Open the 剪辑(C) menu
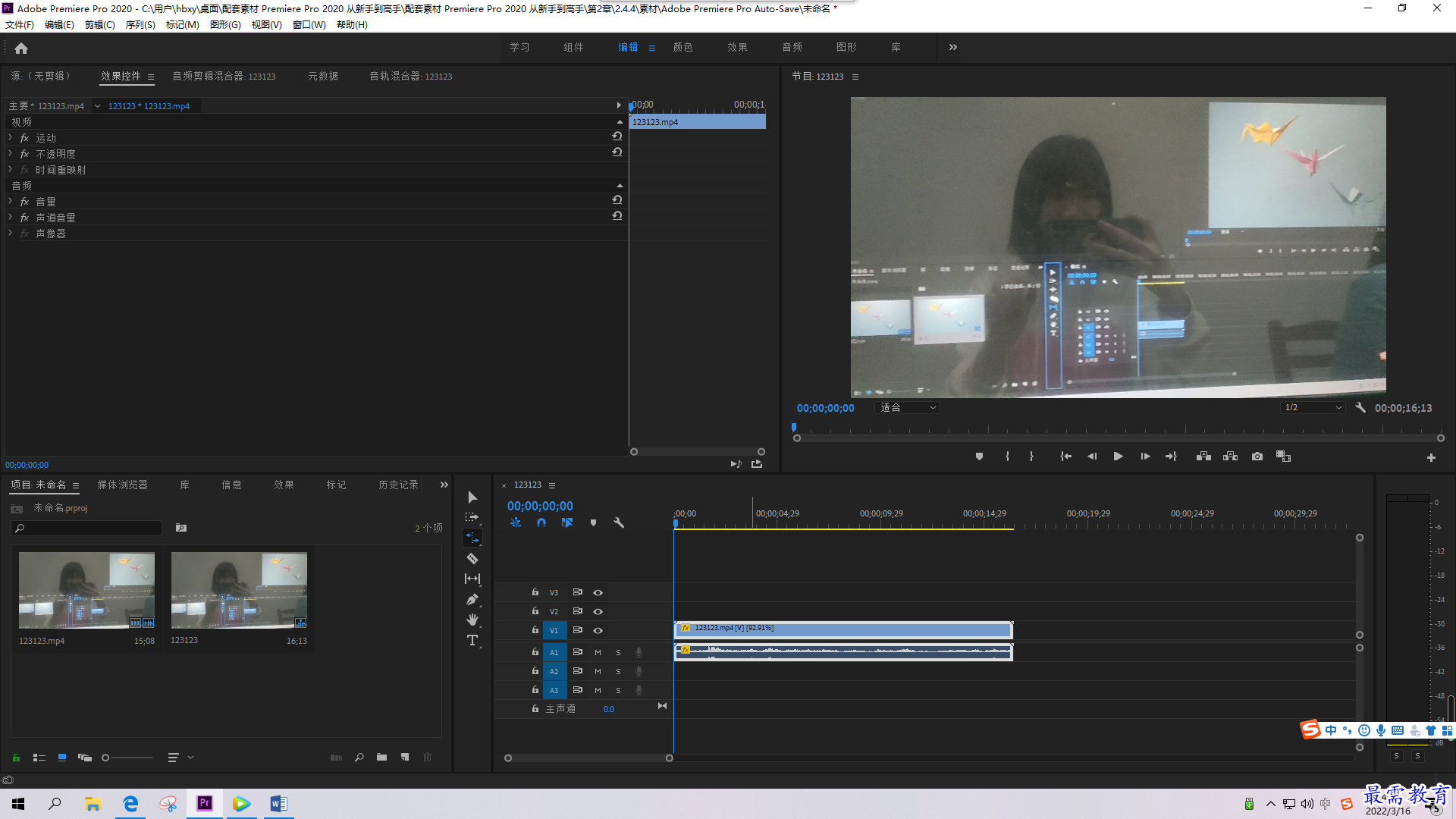The width and height of the screenshot is (1456, 819). pyautogui.click(x=99, y=25)
